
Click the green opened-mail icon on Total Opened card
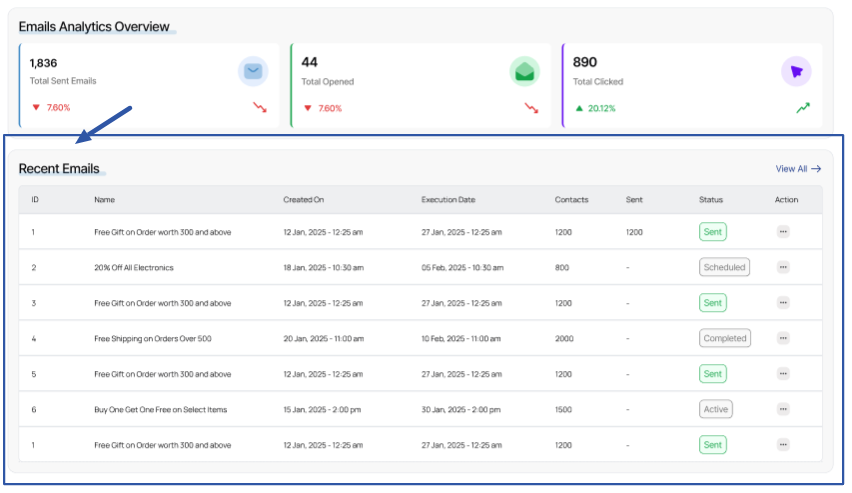click(524, 71)
